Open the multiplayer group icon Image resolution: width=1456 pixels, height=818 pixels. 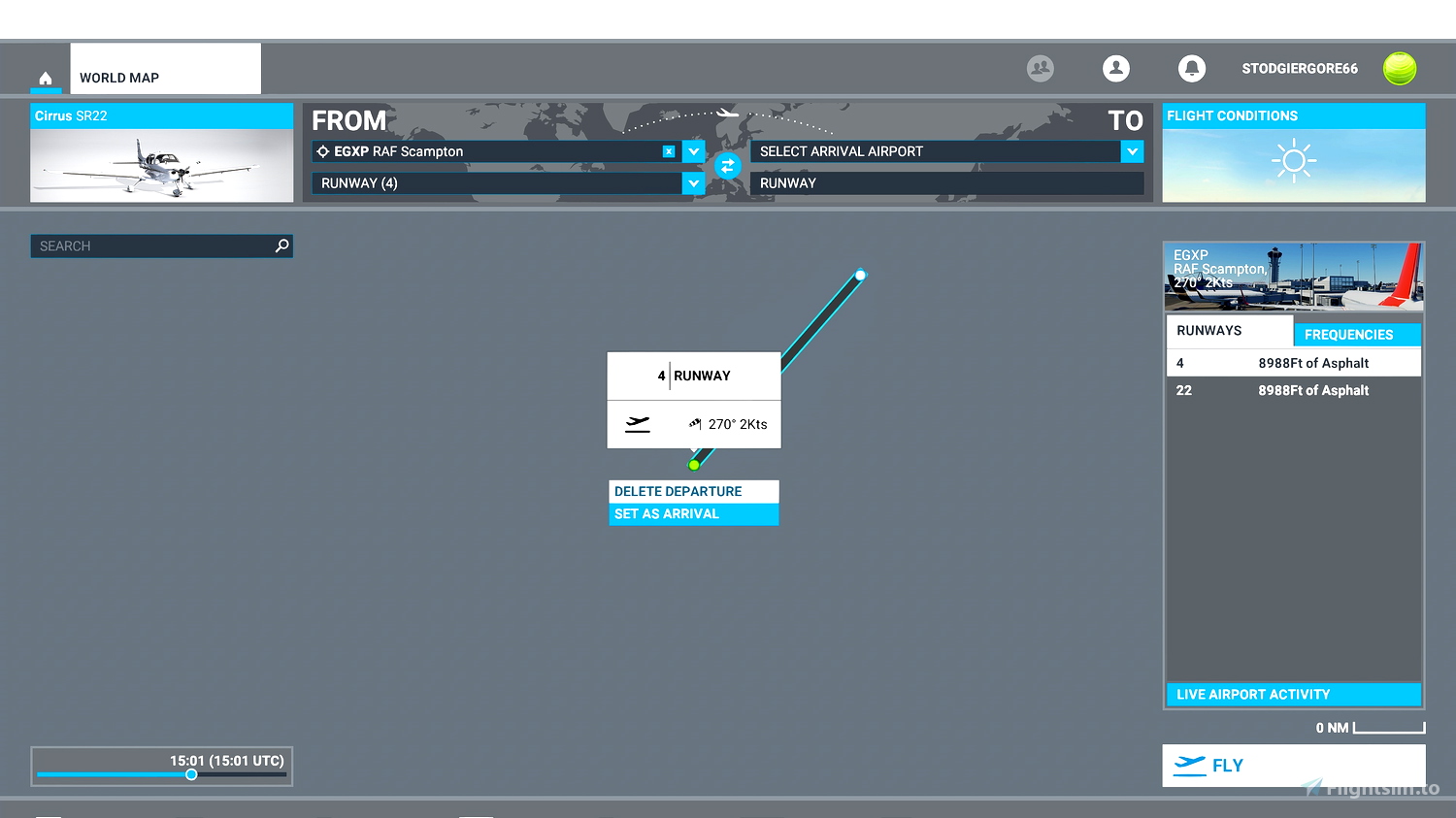1041,68
